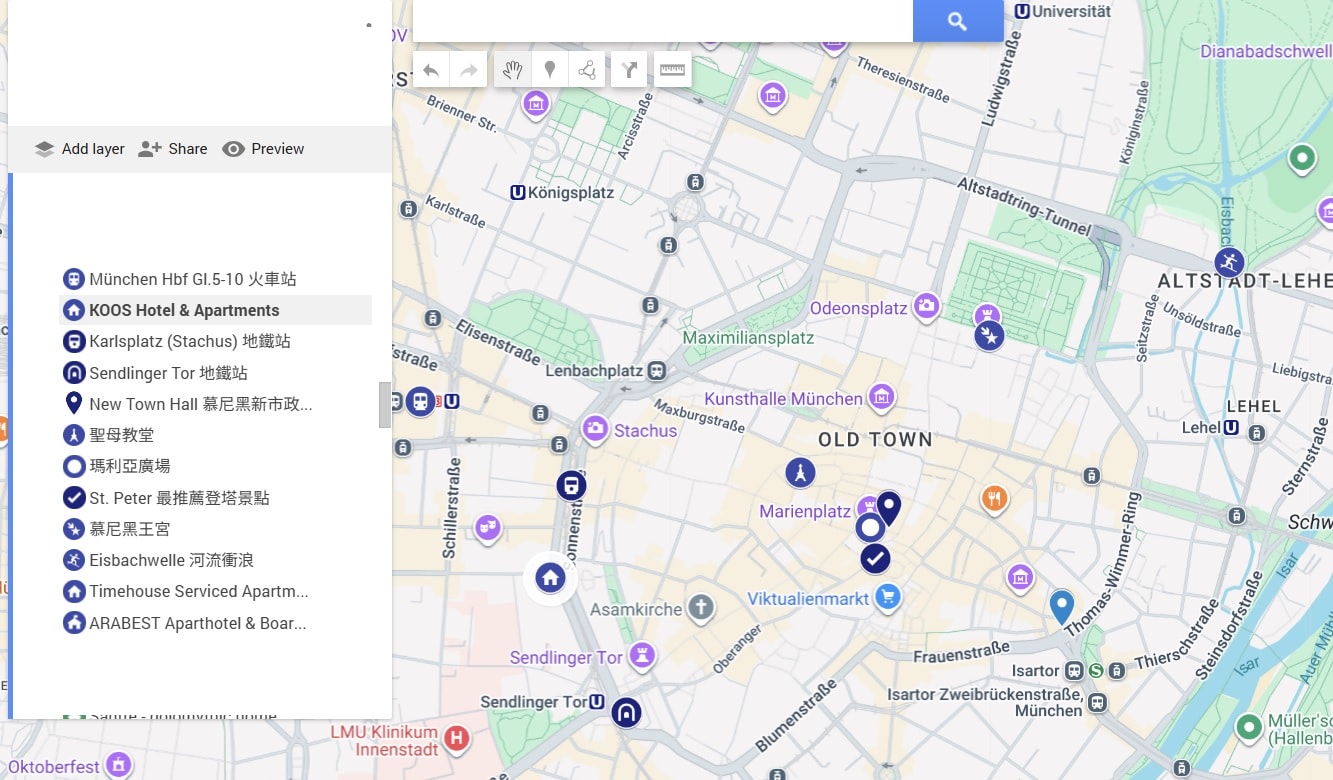Click the surfer marker on the map

tap(1229, 263)
